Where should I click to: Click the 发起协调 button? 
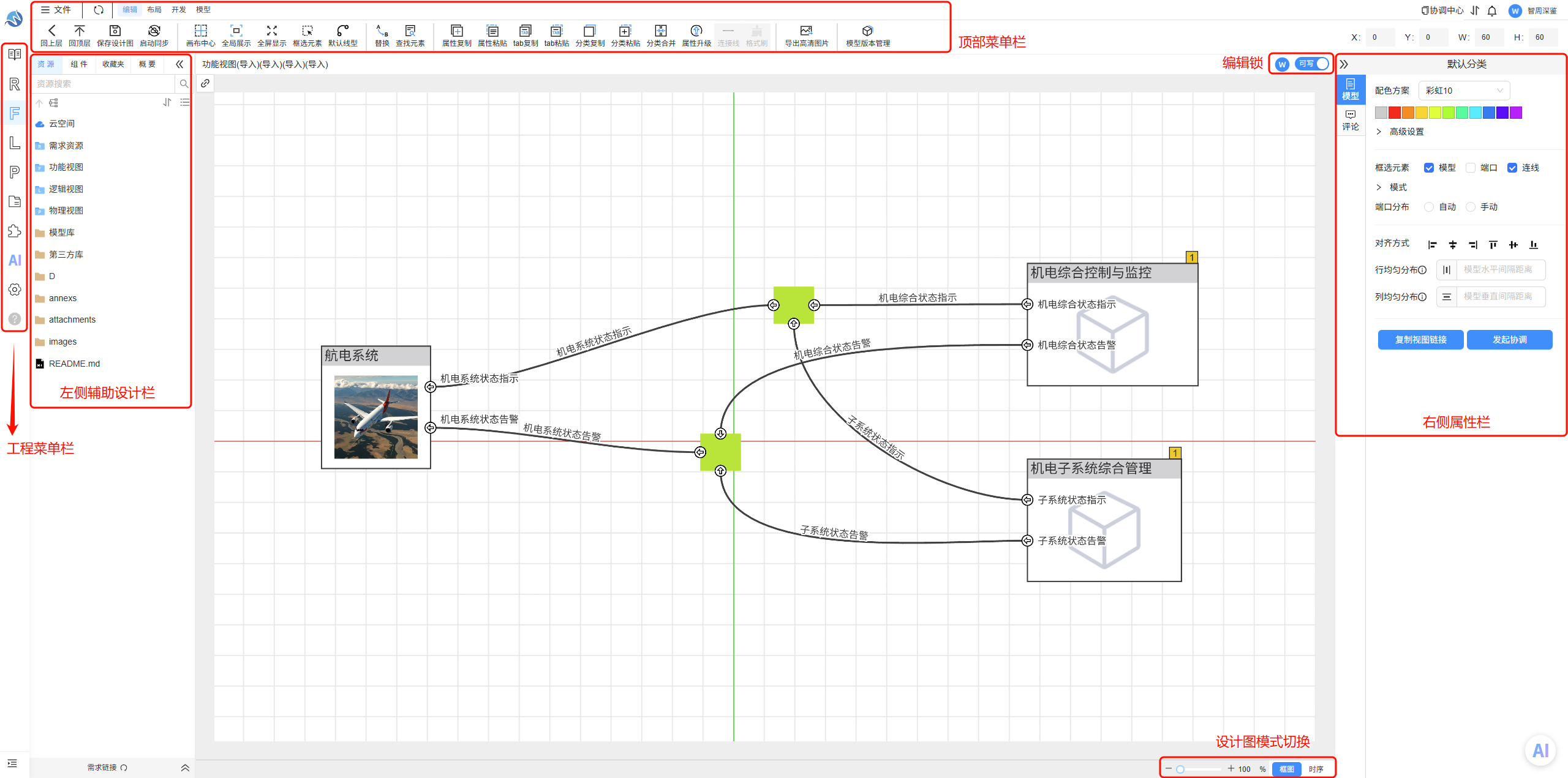coord(1509,340)
